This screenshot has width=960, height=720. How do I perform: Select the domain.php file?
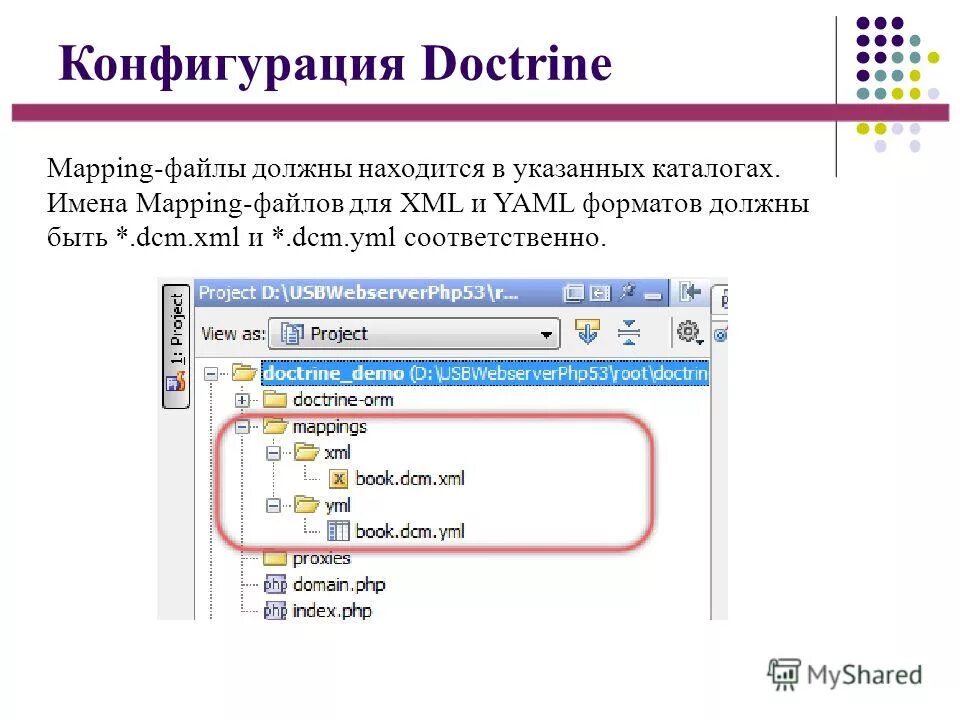click(x=339, y=585)
